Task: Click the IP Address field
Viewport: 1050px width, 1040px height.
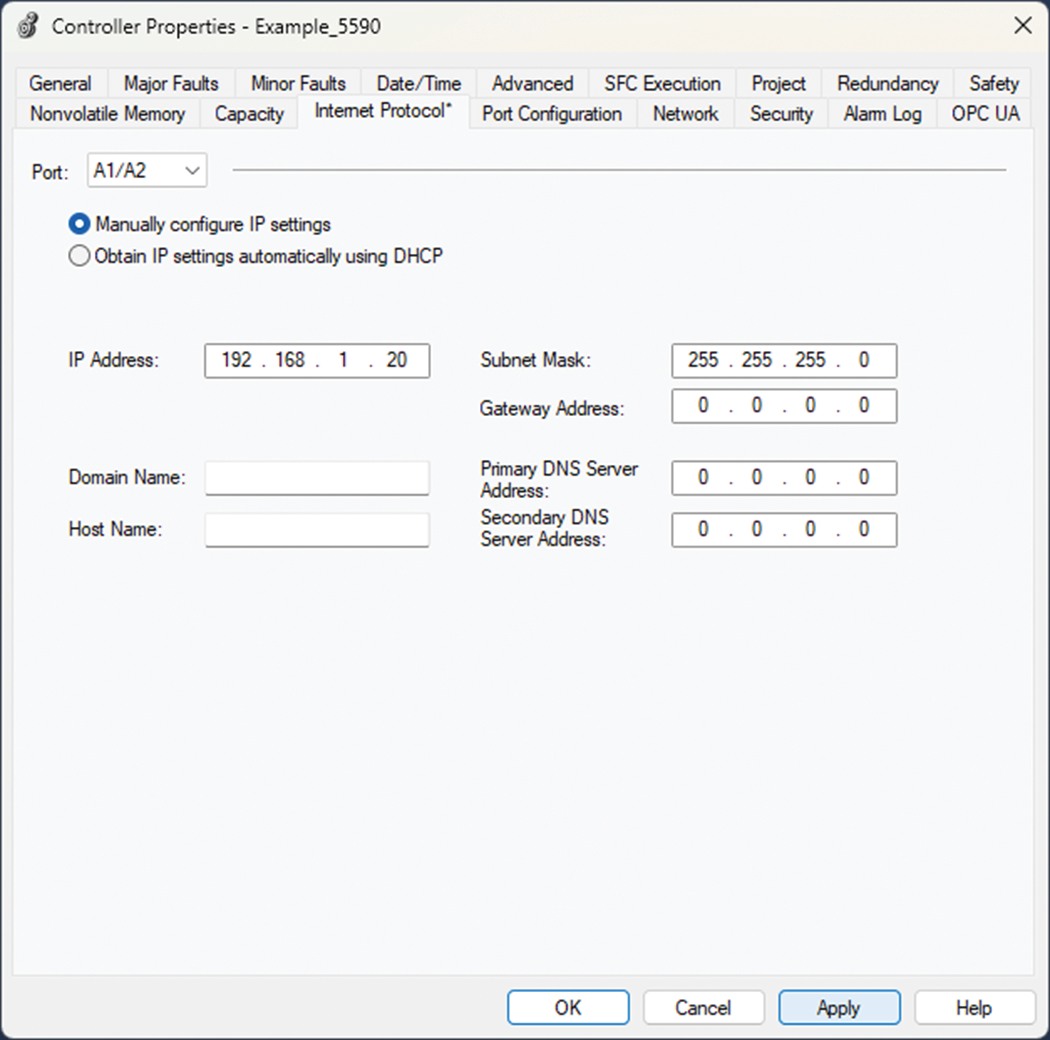Action: click(317, 360)
